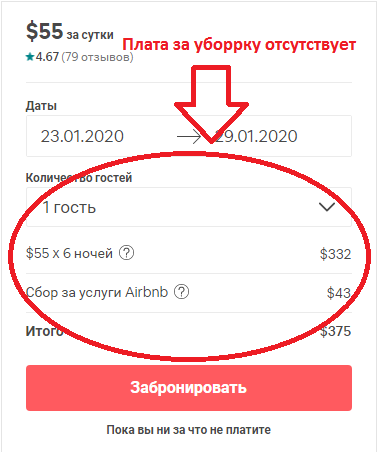
Task: Click the help icon next to $55 x 6 ночей
Action: 127,253
